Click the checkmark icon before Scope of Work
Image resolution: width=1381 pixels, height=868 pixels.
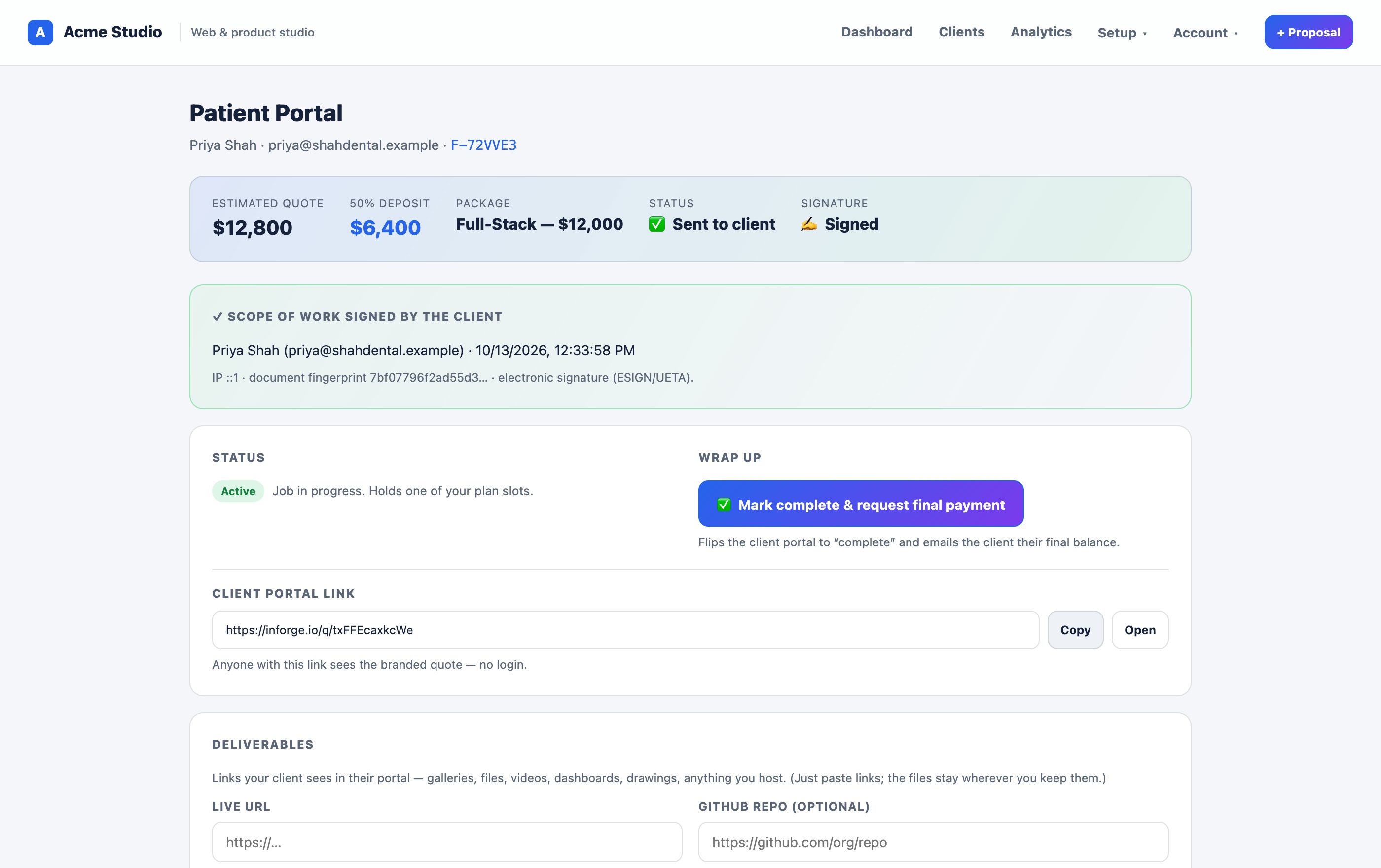[x=218, y=317]
